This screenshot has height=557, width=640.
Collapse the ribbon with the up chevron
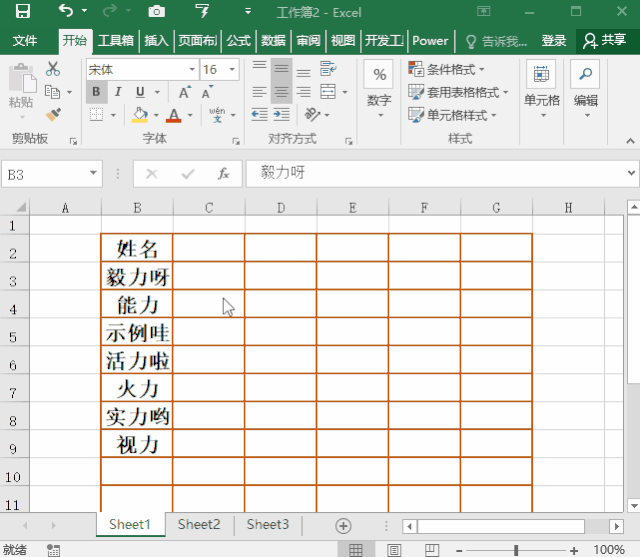[x=630, y=141]
